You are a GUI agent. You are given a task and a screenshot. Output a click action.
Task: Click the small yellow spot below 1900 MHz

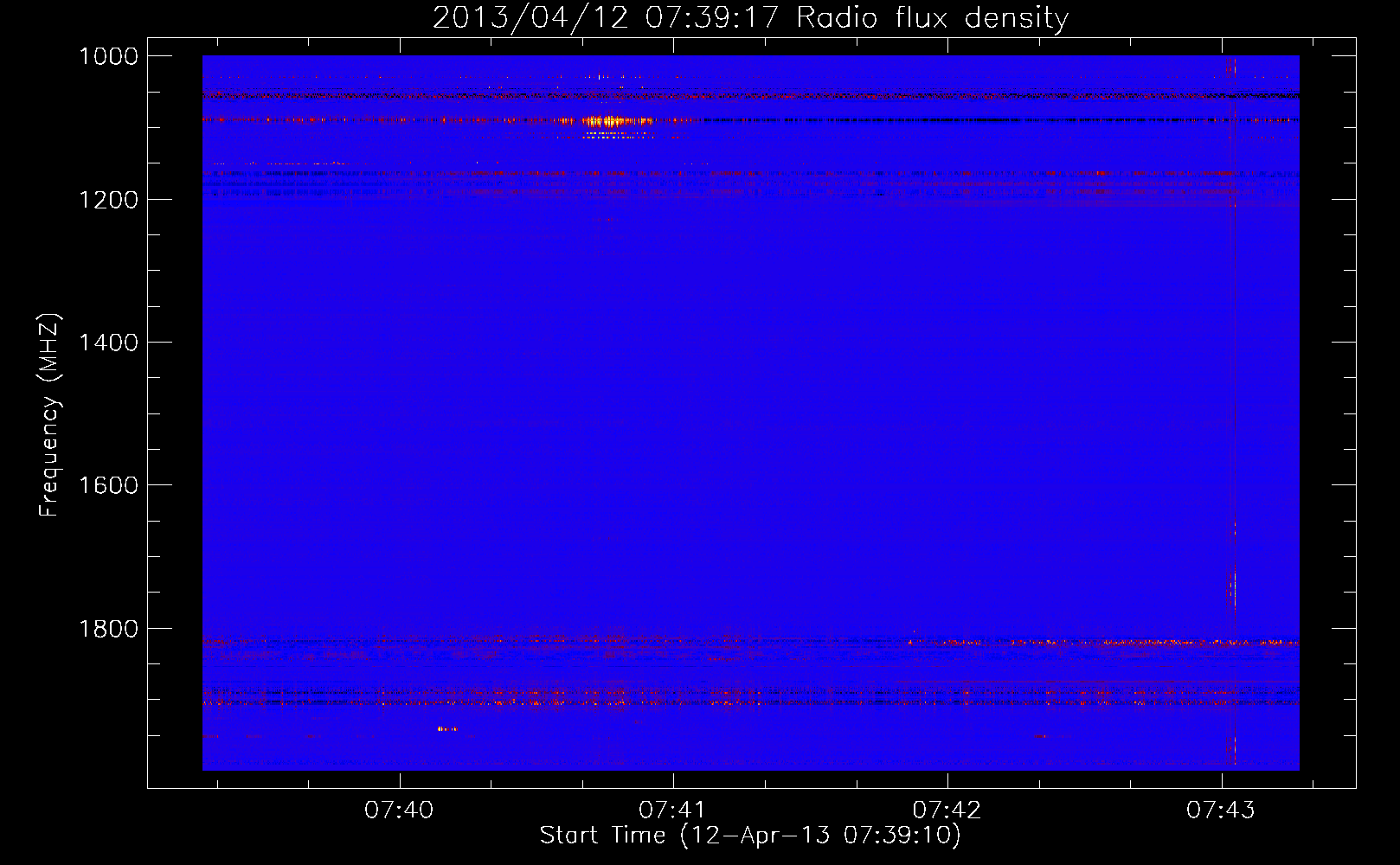pyautogui.click(x=447, y=729)
